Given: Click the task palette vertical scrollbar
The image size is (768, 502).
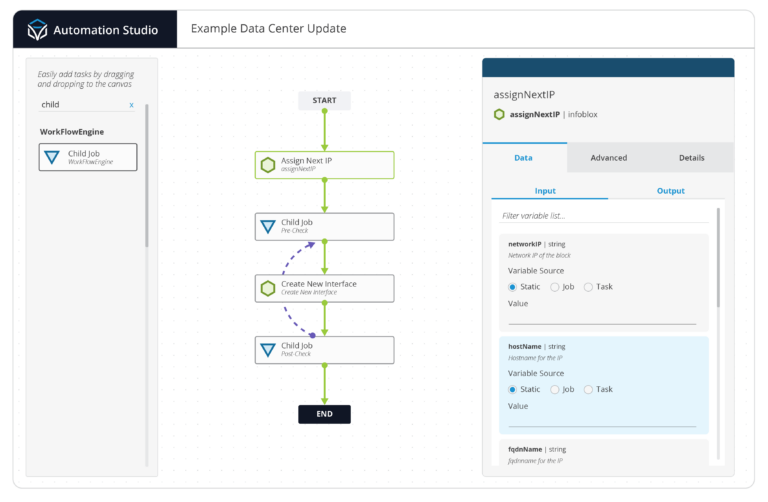Looking at the screenshot, I should [x=147, y=180].
